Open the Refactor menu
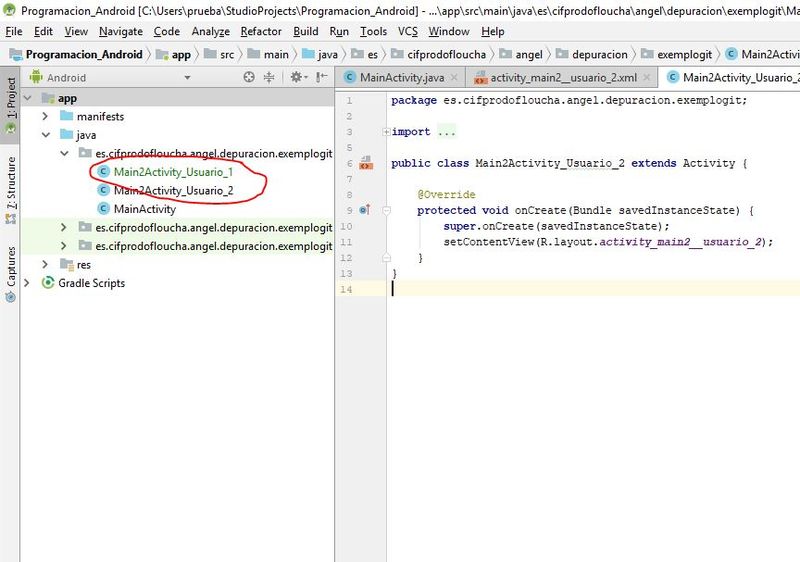Image resolution: width=800 pixels, height=562 pixels. click(x=261, y=32)
